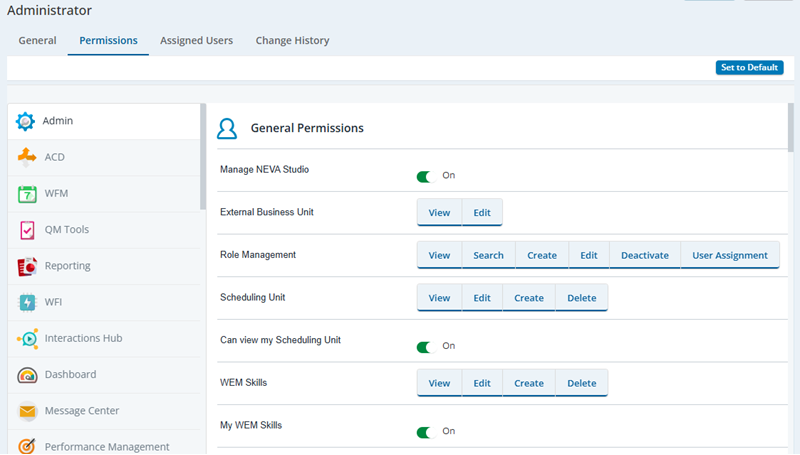This screenshot has height=455, width=800.
Task: Open the Reporting icon in sidebar
Action: coord(27,266)
